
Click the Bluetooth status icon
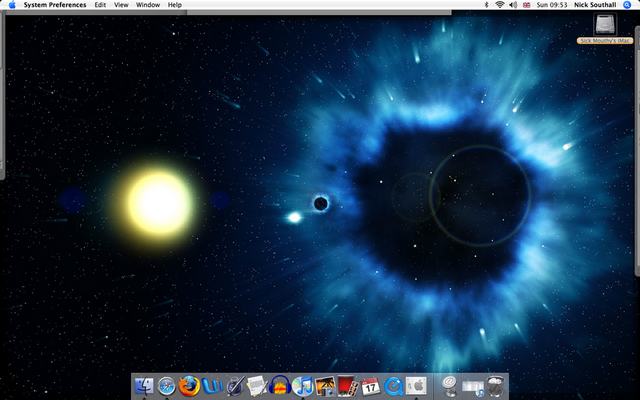(x=486, y=5)
